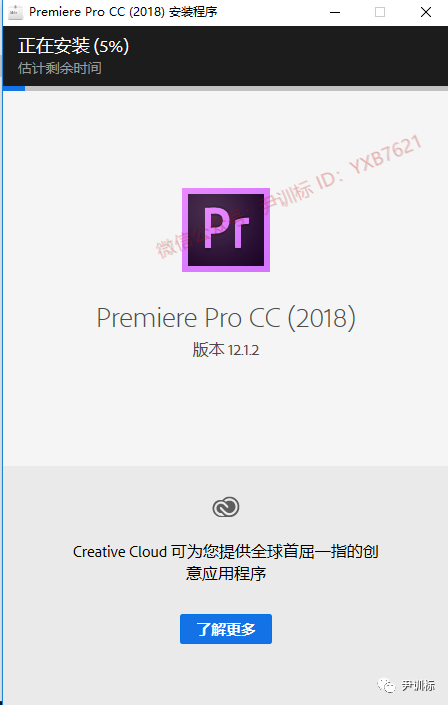This screenshot has width=448, height=705.
Task: Click the disabled maximize window button
Action: (x=380, y=12)
